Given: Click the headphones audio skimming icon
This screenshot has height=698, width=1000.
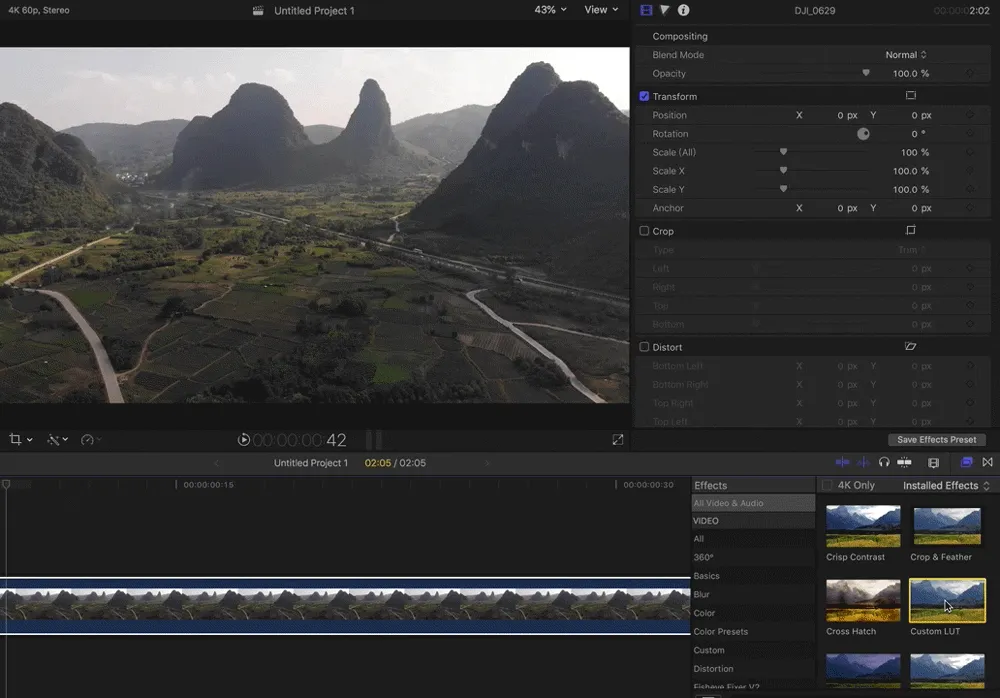Looking at the screenshot, I should coord(884,462).
